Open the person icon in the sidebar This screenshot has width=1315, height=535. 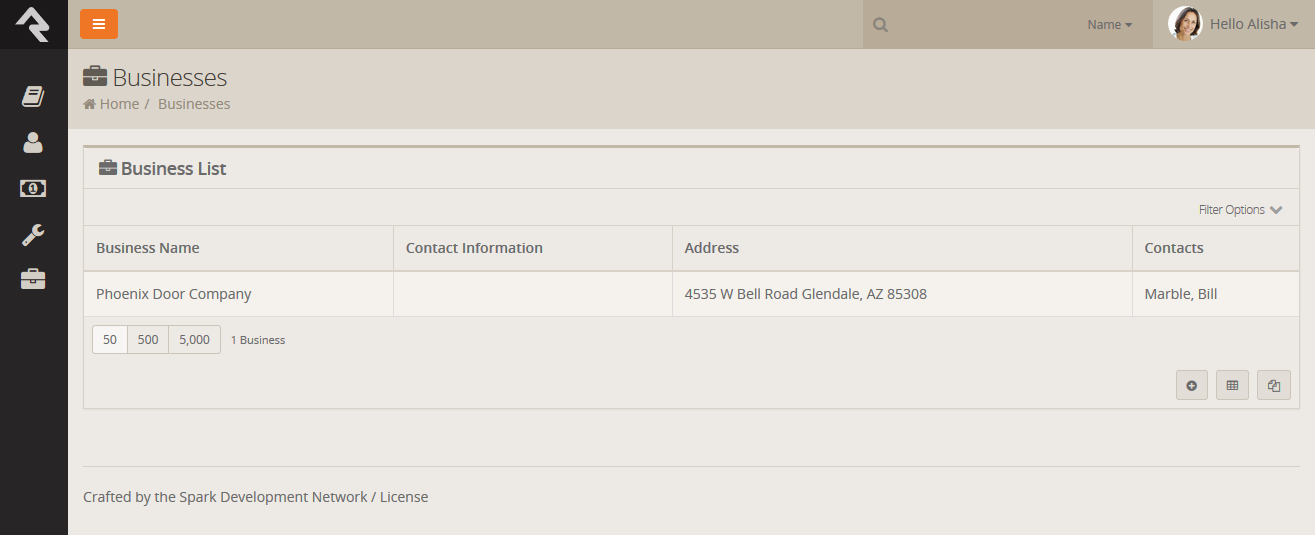click(x=33, y=143)
